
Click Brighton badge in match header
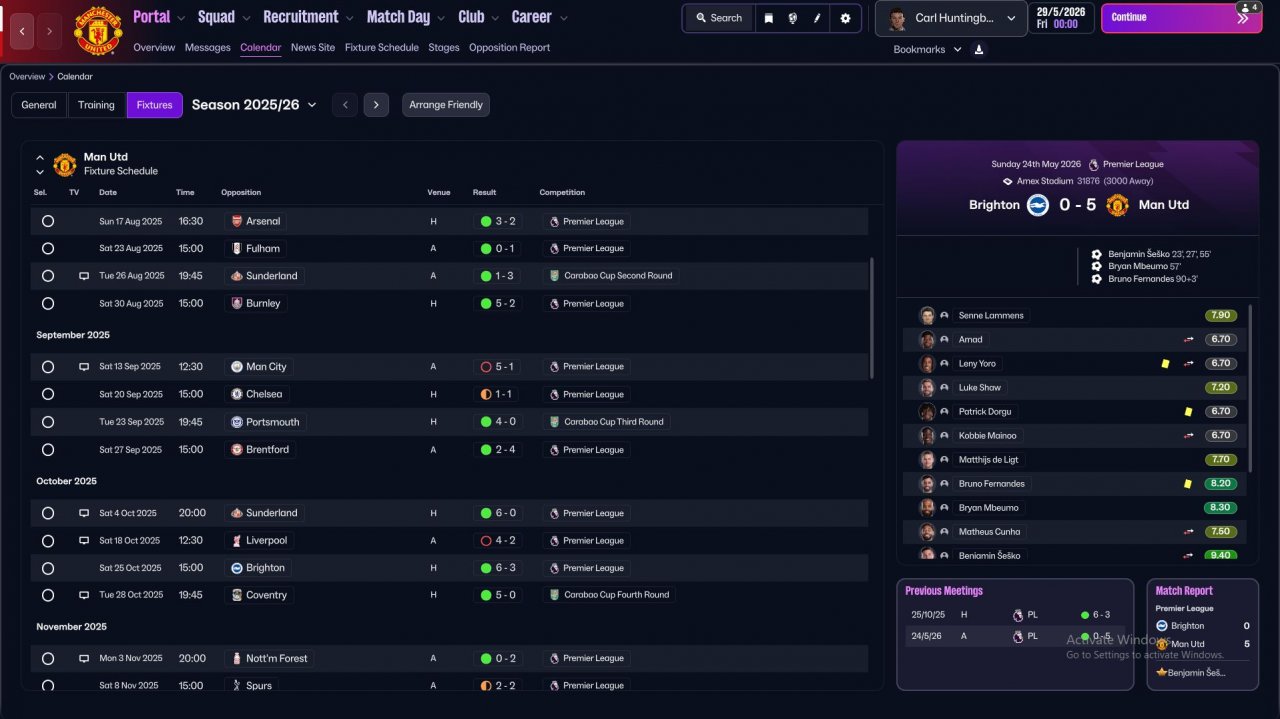[x=1037, y=205]
